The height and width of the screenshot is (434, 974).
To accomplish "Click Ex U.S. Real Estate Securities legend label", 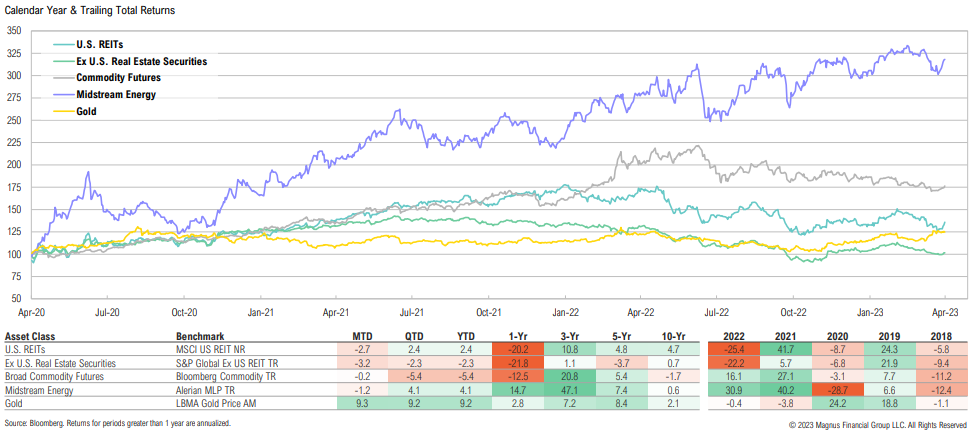I will pyautogui.click(x=141, y=61).
